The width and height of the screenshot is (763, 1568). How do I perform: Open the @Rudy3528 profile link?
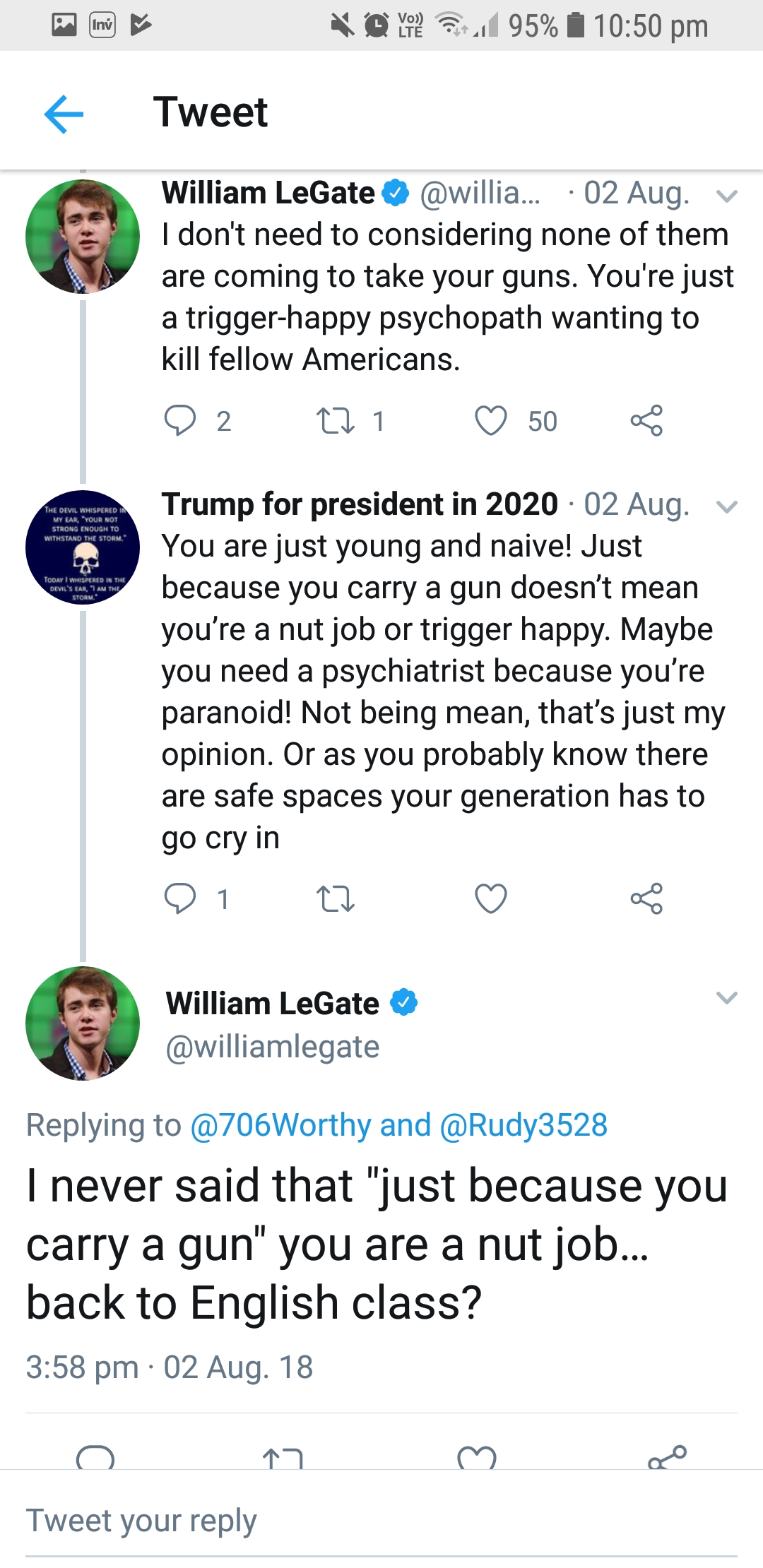[x=524, y=1124]
